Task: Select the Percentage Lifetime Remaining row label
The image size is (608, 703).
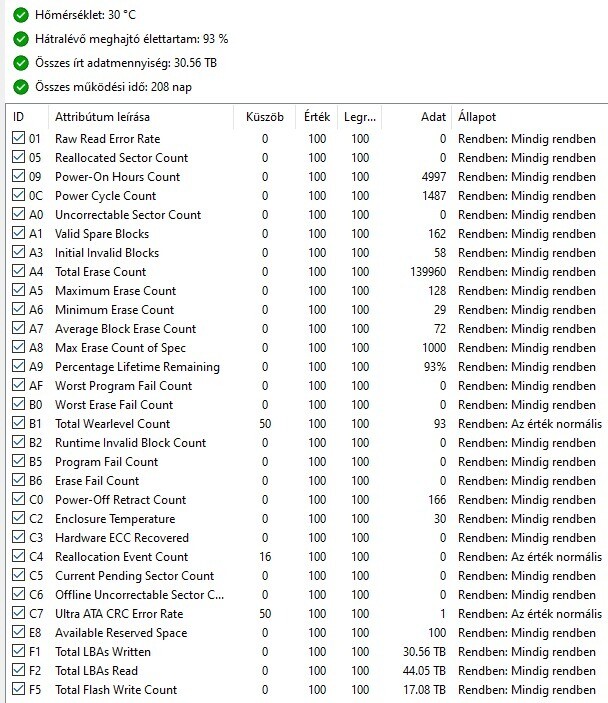Action: point(137,367)
